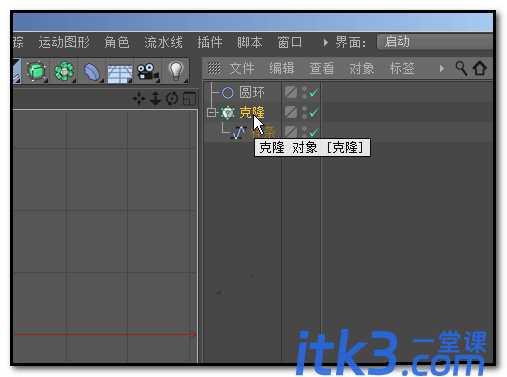Screen dimensions: 507x377
Task: Open Object Manager 文件 menu
Action: tap(242, 68)
